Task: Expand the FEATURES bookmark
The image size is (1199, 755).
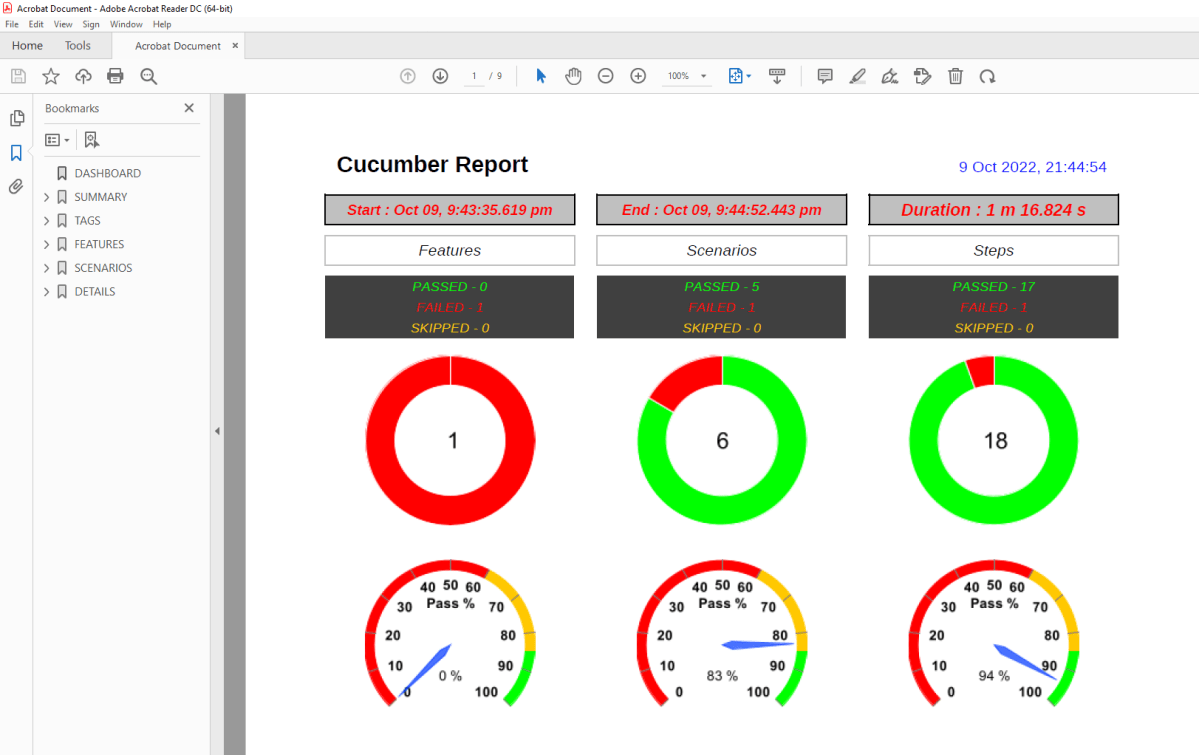Action: point(47,244)
